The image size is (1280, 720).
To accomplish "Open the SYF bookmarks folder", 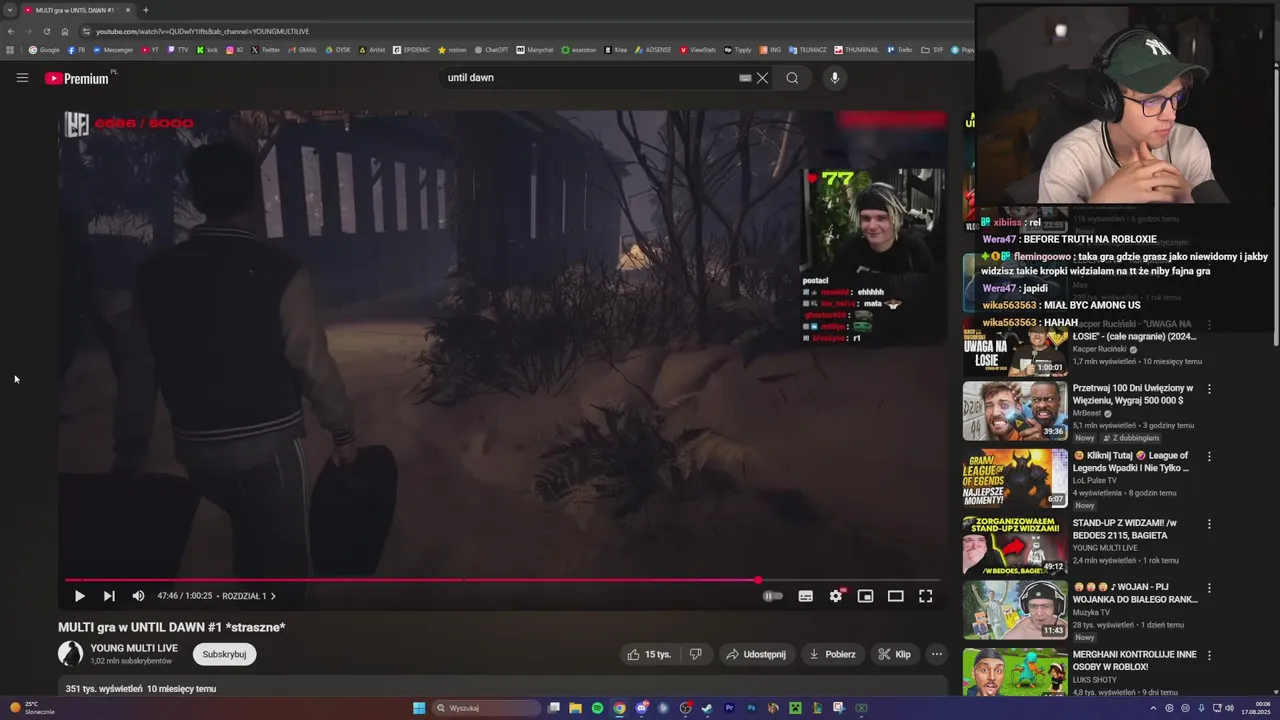I will coord(933,50).
